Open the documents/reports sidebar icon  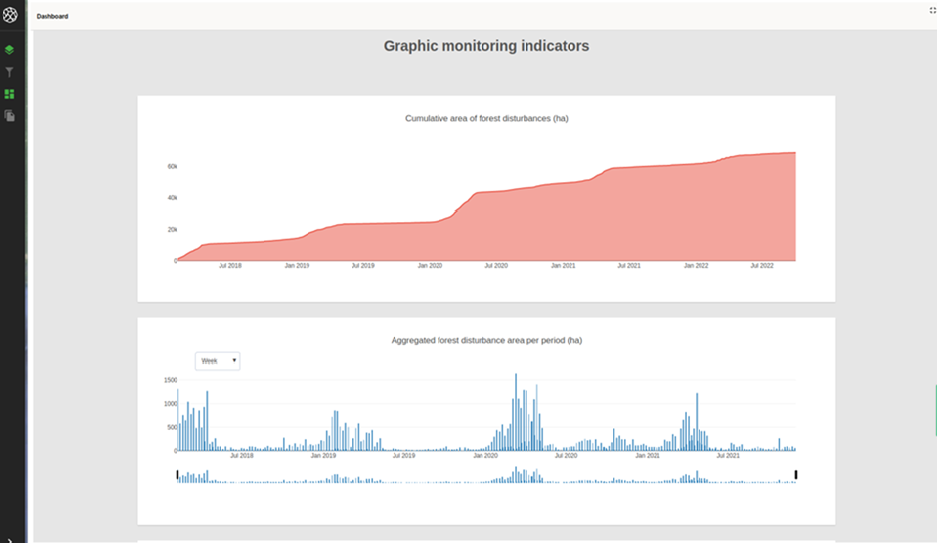click(x=9, y=116)
